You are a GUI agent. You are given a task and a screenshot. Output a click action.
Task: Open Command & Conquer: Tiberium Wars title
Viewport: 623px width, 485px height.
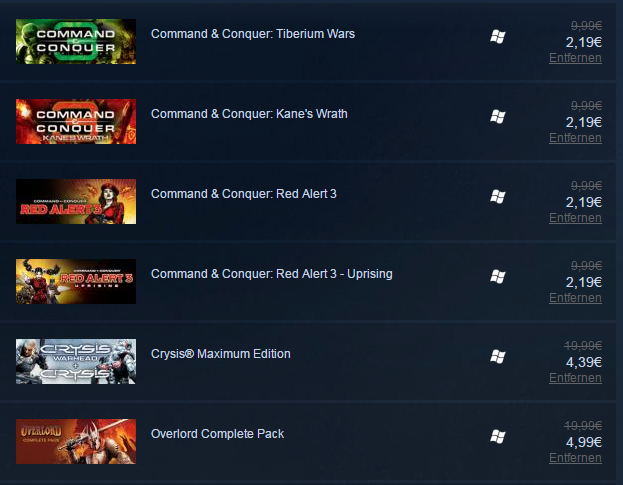click(253, 34)
